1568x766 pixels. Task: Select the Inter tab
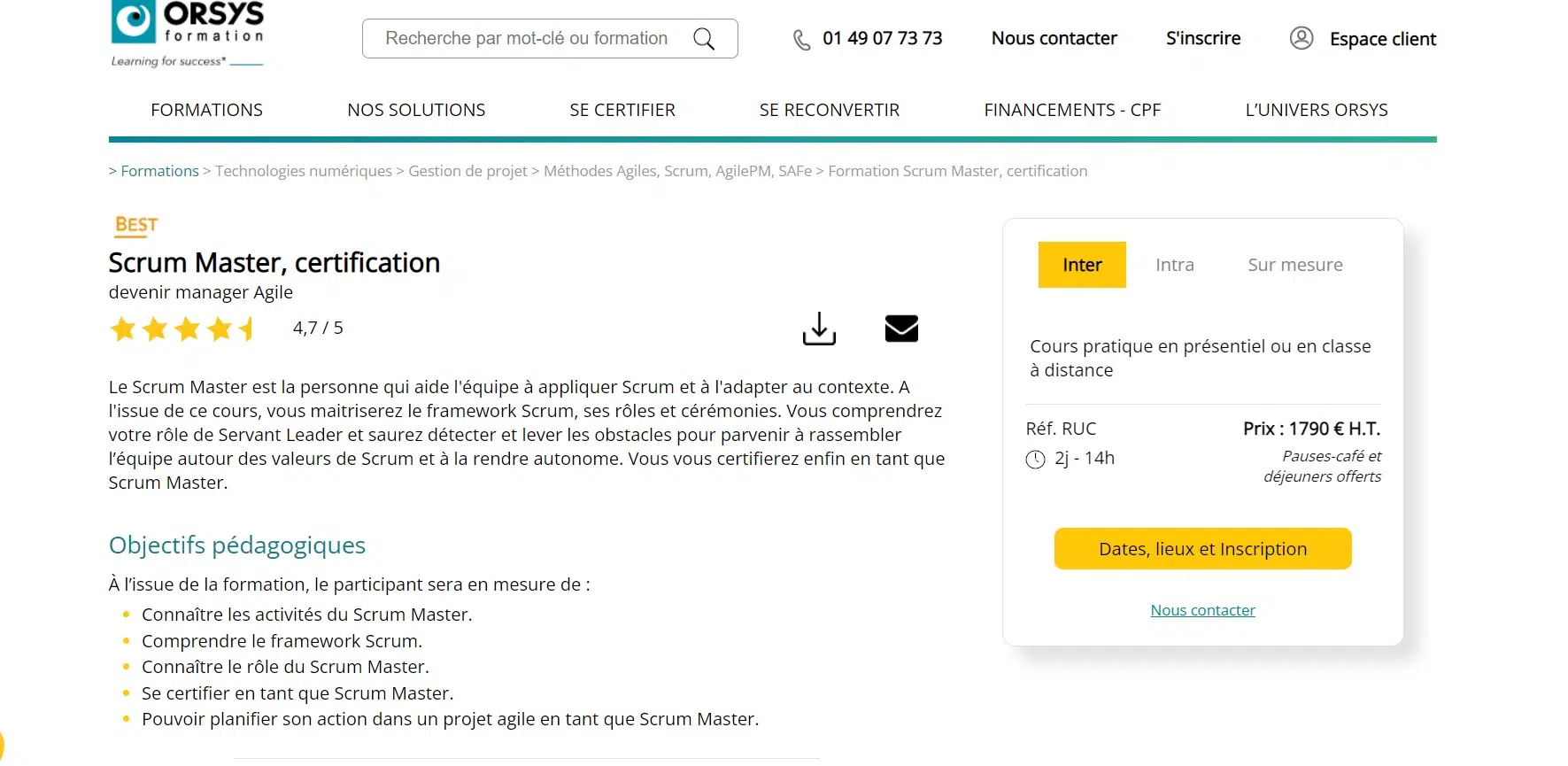1082,265
